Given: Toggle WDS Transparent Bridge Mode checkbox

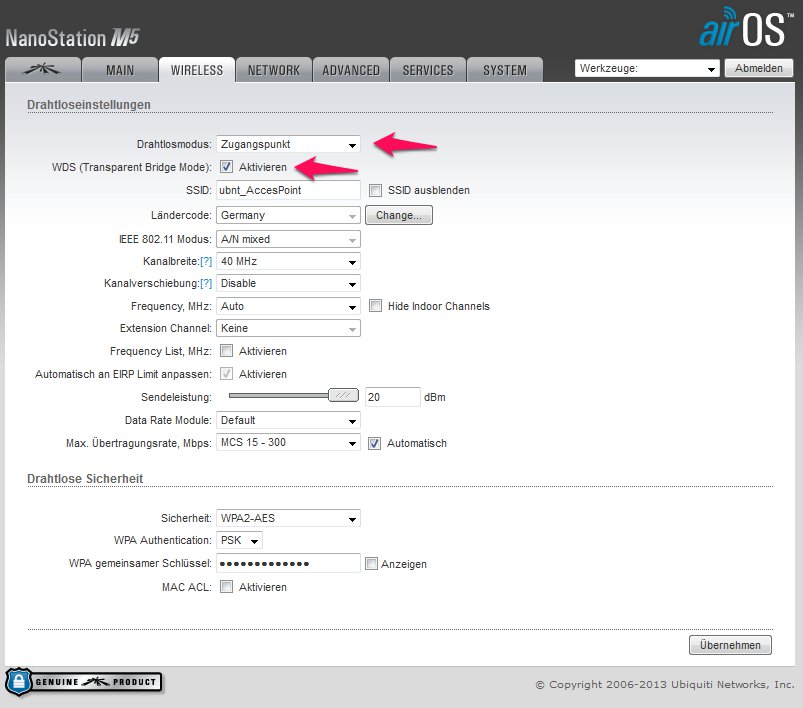Looking at the screenshot, I should [226, 167].
